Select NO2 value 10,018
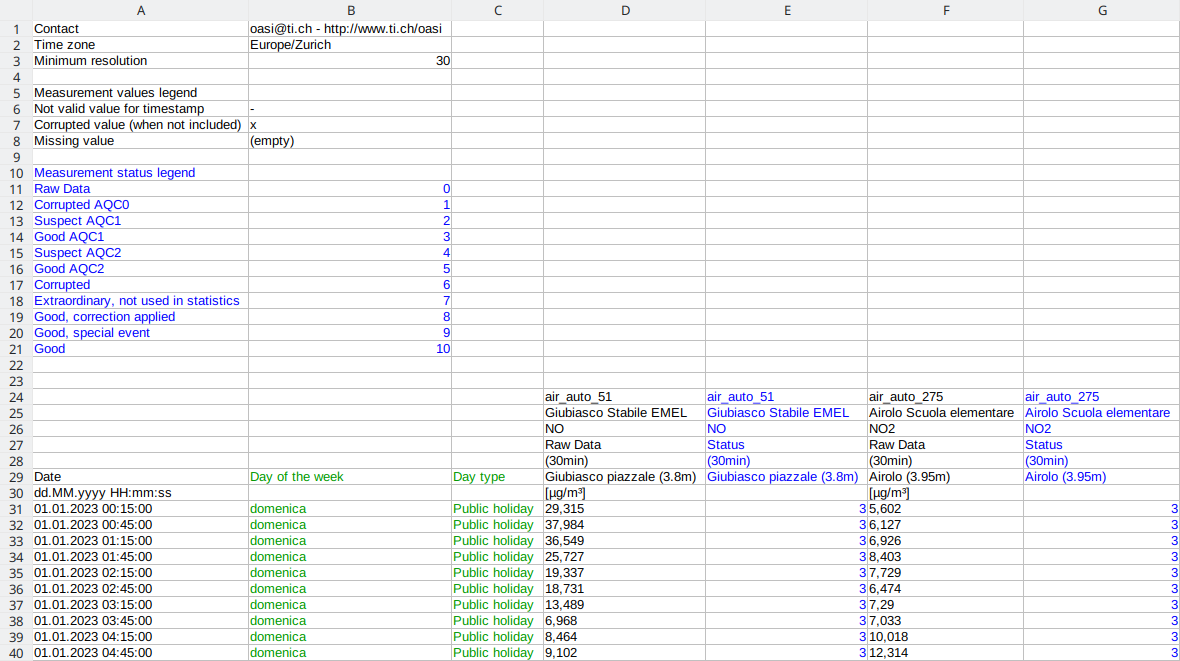Image resolution: width=1180 pixels, height=661 pixels. [x=945, y=637]
